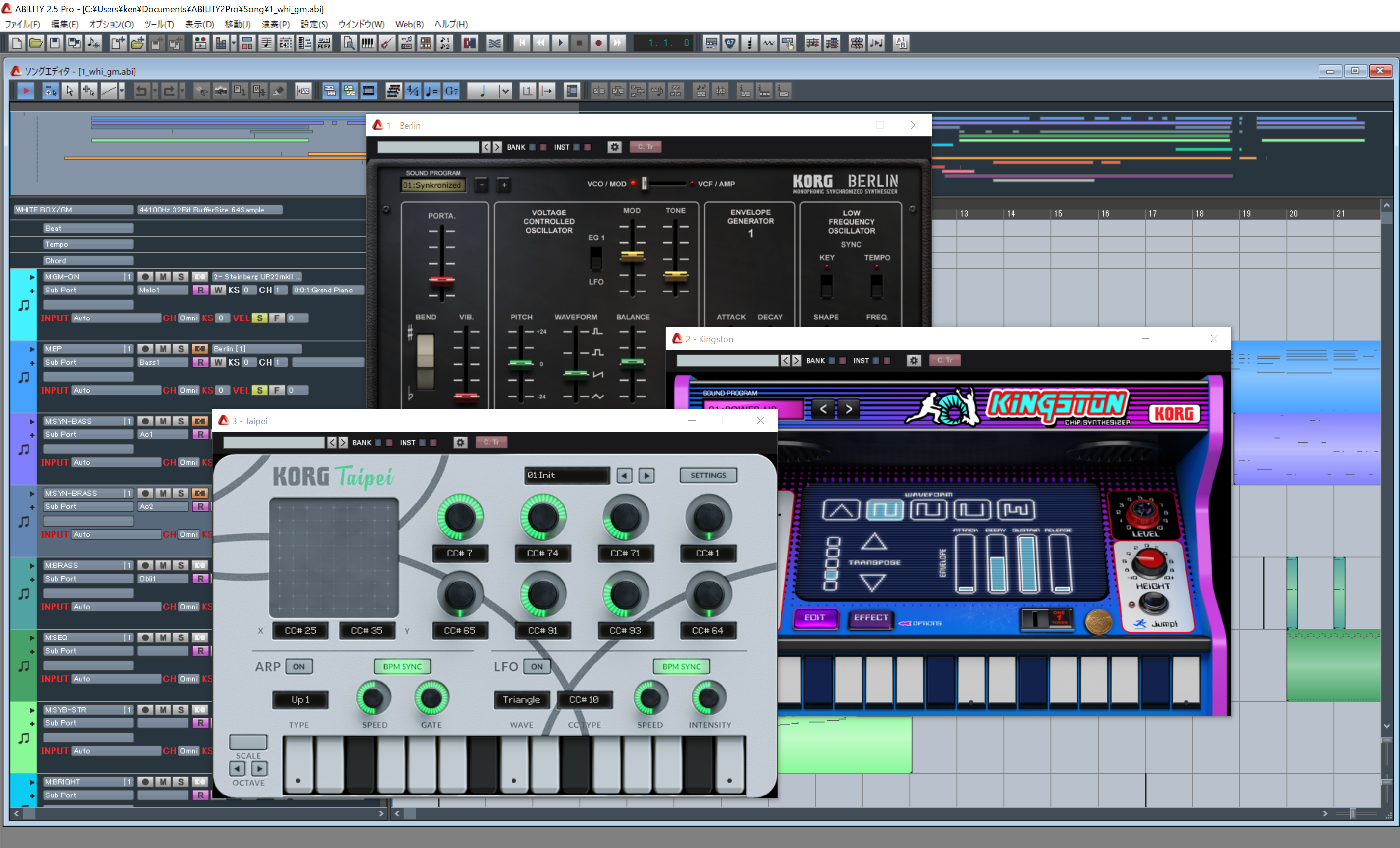Open the Kingston plugin settings gear
Viewport: 1400px width, 848px height.
pos(914,361)
